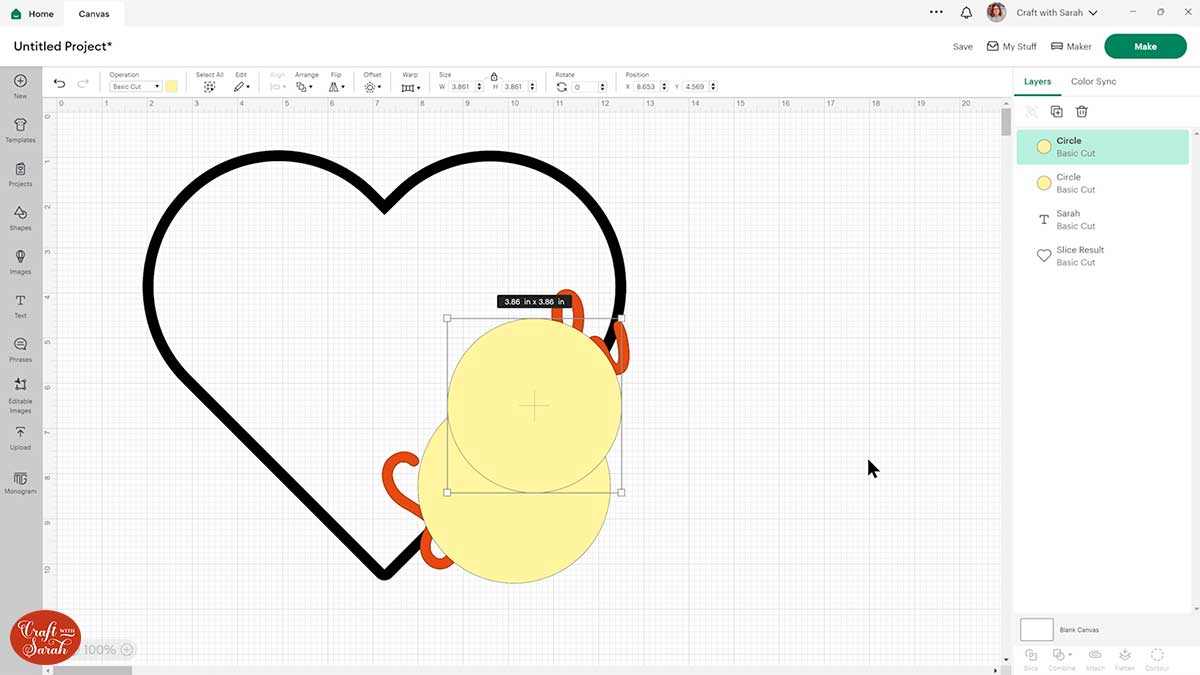This screenshot has height=675, width=1200.
Task: Expand the Warp dropdown
Action: click(410, 87)
